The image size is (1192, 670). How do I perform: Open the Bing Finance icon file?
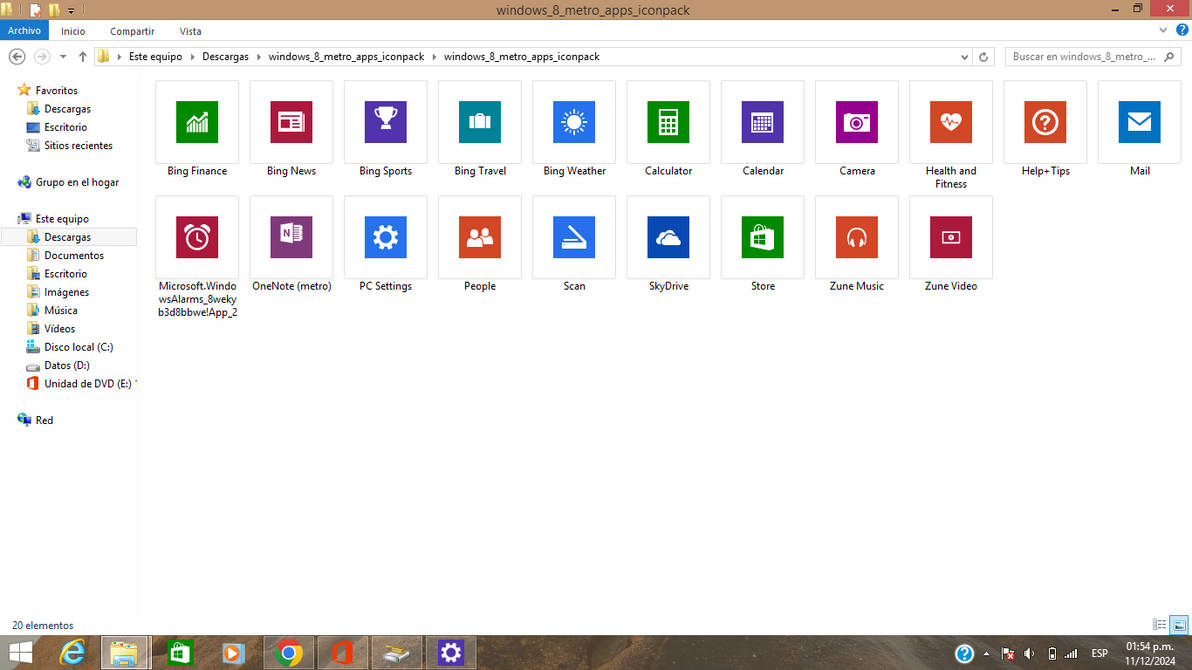[196, 122]
